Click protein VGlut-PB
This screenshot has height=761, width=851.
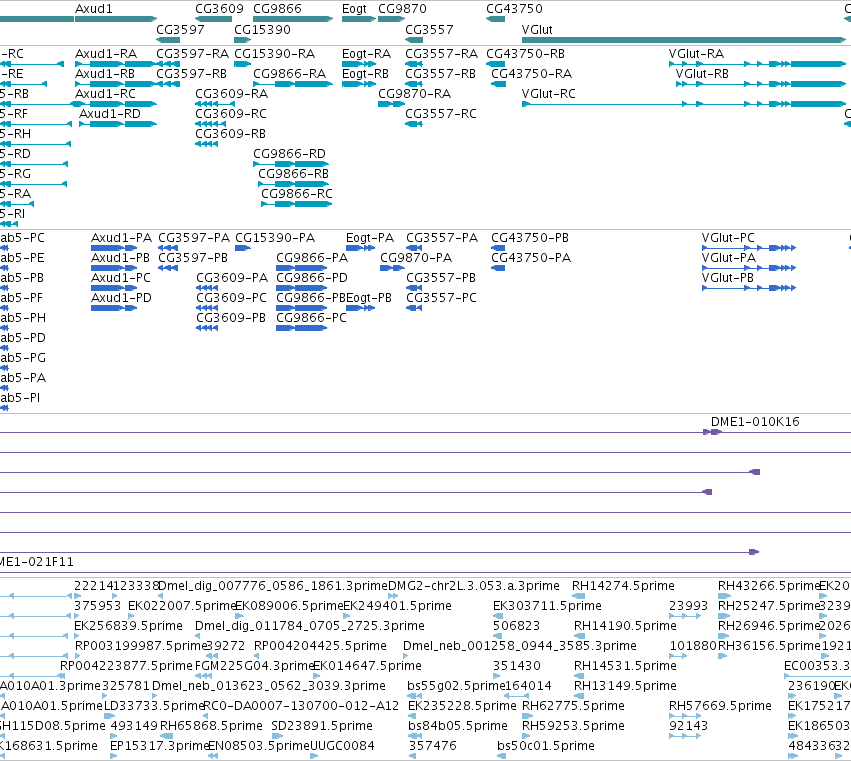click(728, 277)
